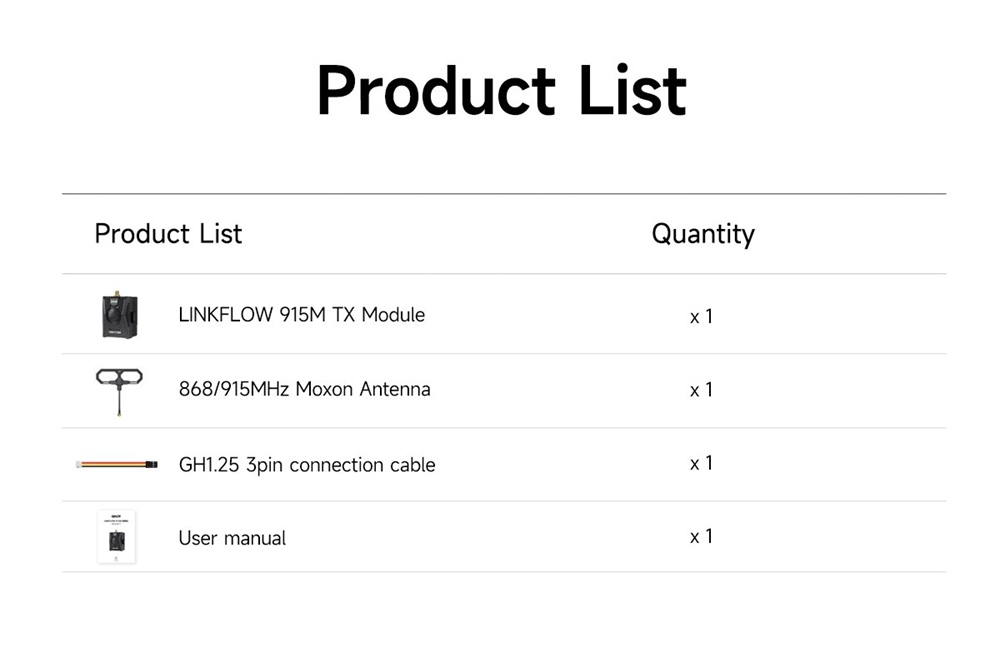Select the large Product List page title
Viewport: 1000px width, 672px height.
pyautogui.click(x=501, y=91)
